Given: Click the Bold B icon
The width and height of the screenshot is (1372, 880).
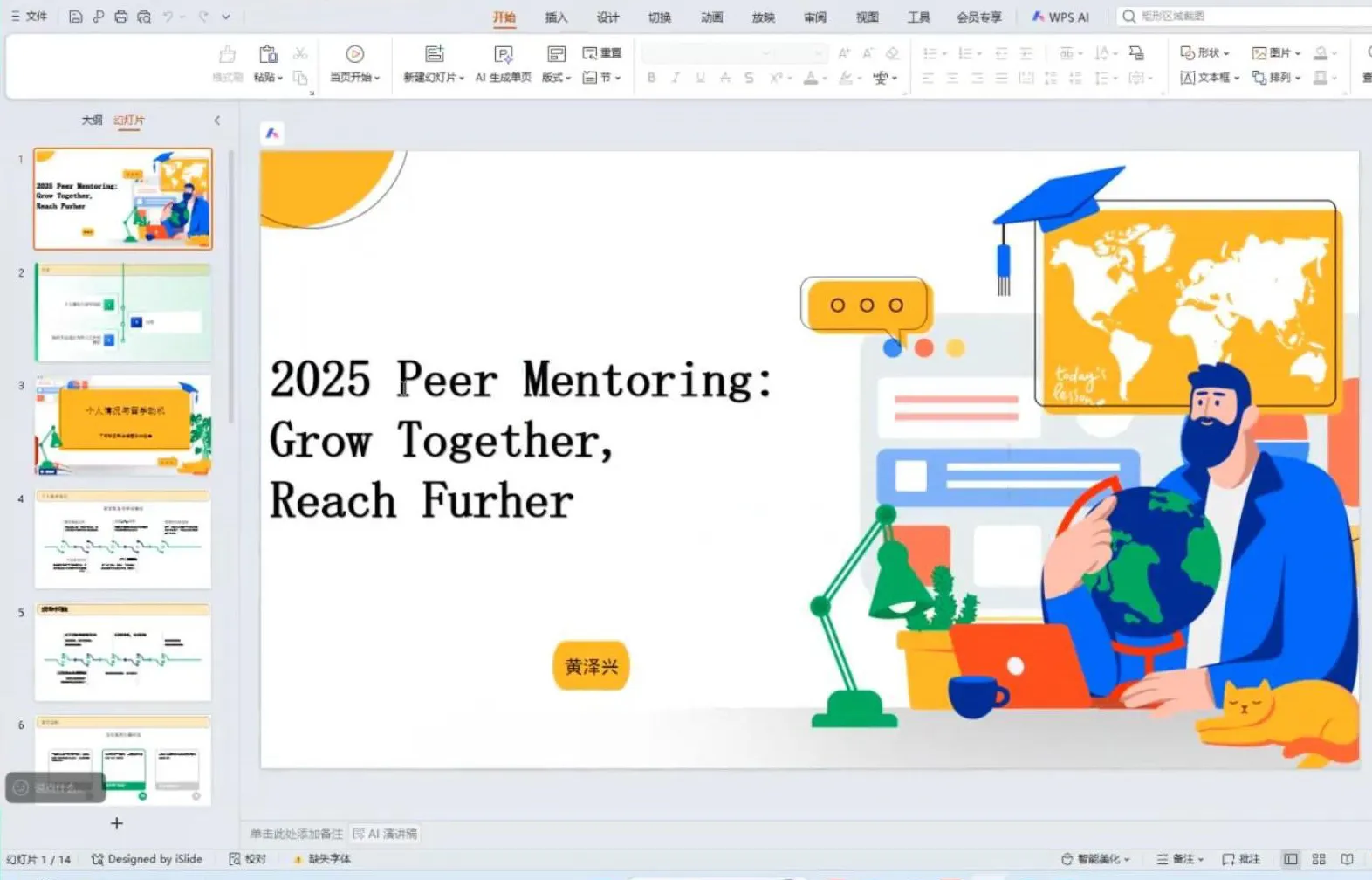Looking at the screenshot, I should [651, 78].
